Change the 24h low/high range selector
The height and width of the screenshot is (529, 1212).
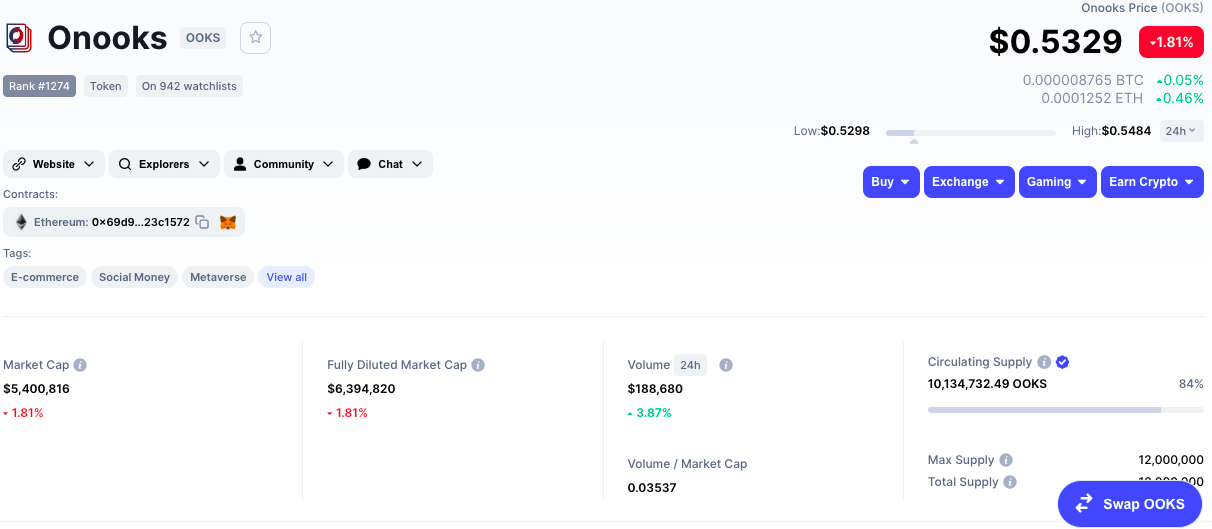pyautogui.click(x=1180, y=131)
